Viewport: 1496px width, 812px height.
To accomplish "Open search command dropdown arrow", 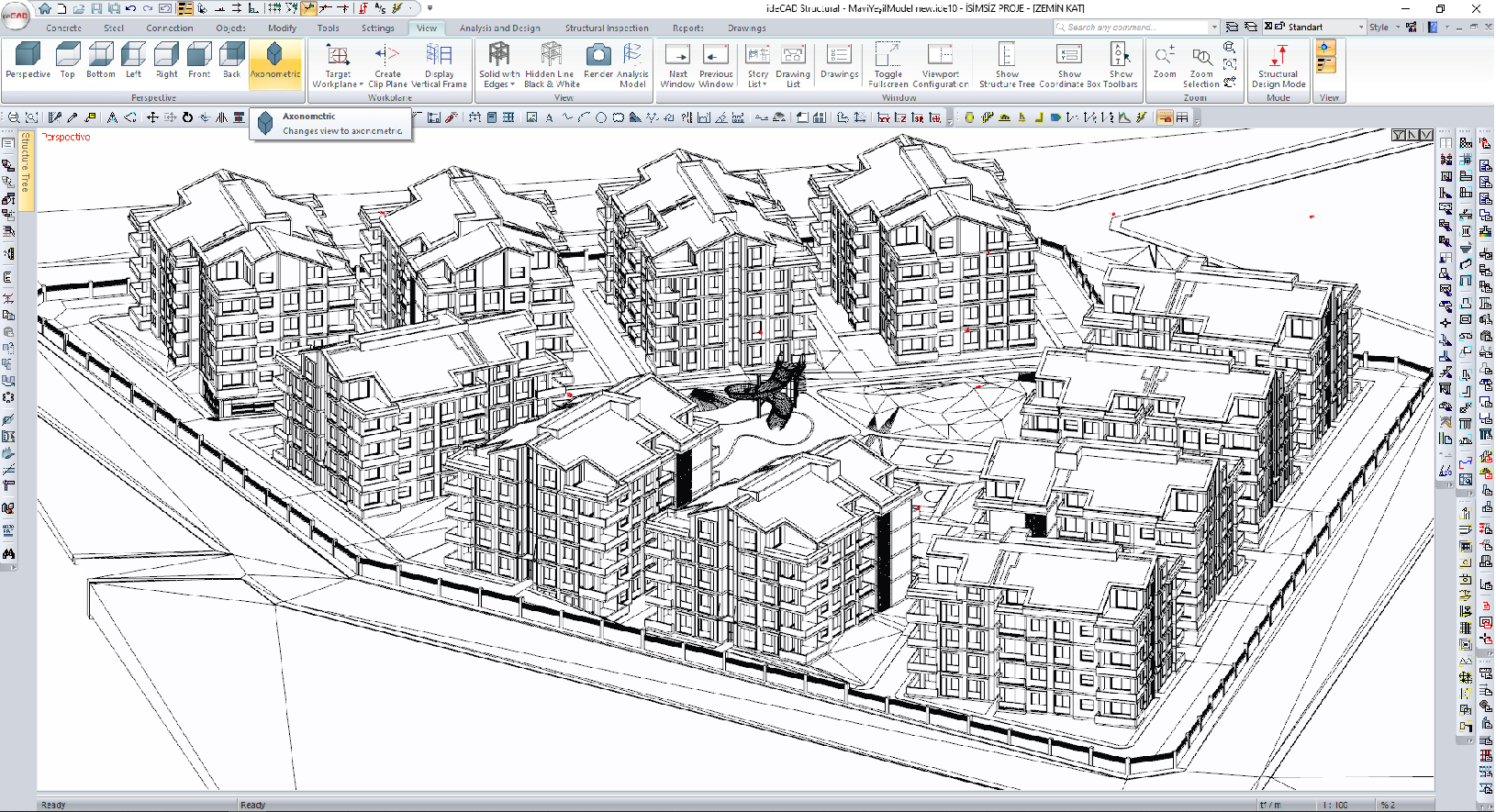I will pos(1214,28).
